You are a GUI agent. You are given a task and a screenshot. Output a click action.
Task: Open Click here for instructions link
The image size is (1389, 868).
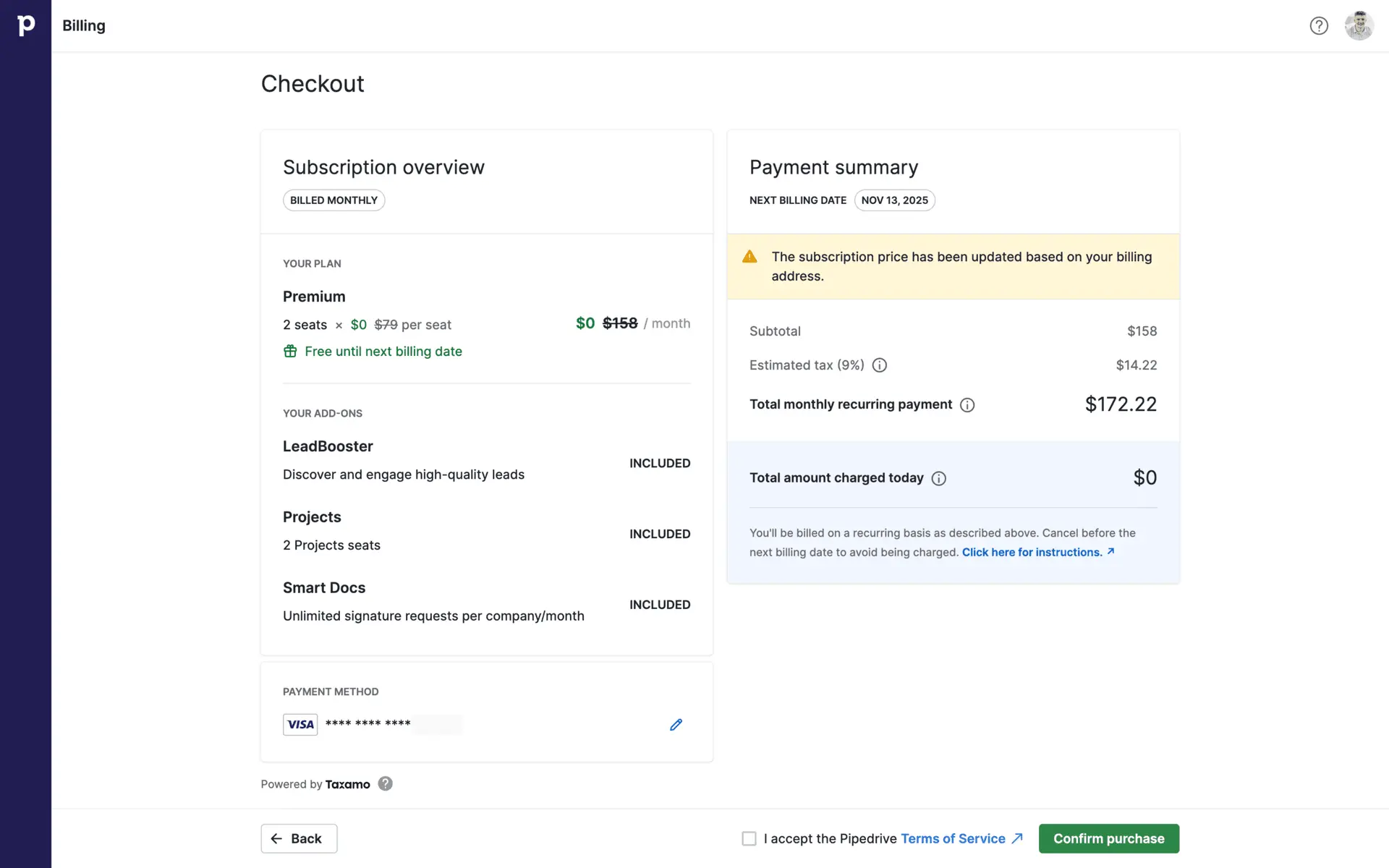1032,553
